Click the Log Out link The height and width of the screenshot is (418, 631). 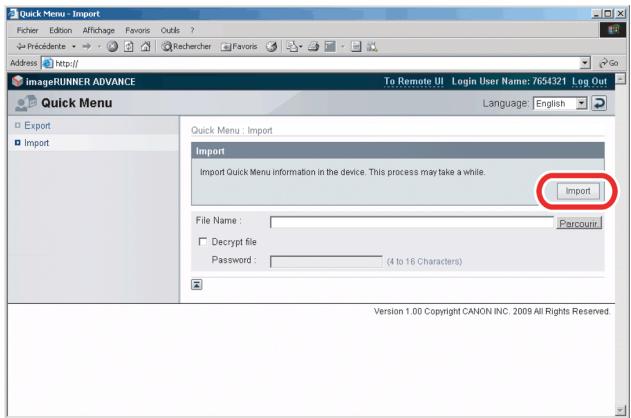click(589, 81)
